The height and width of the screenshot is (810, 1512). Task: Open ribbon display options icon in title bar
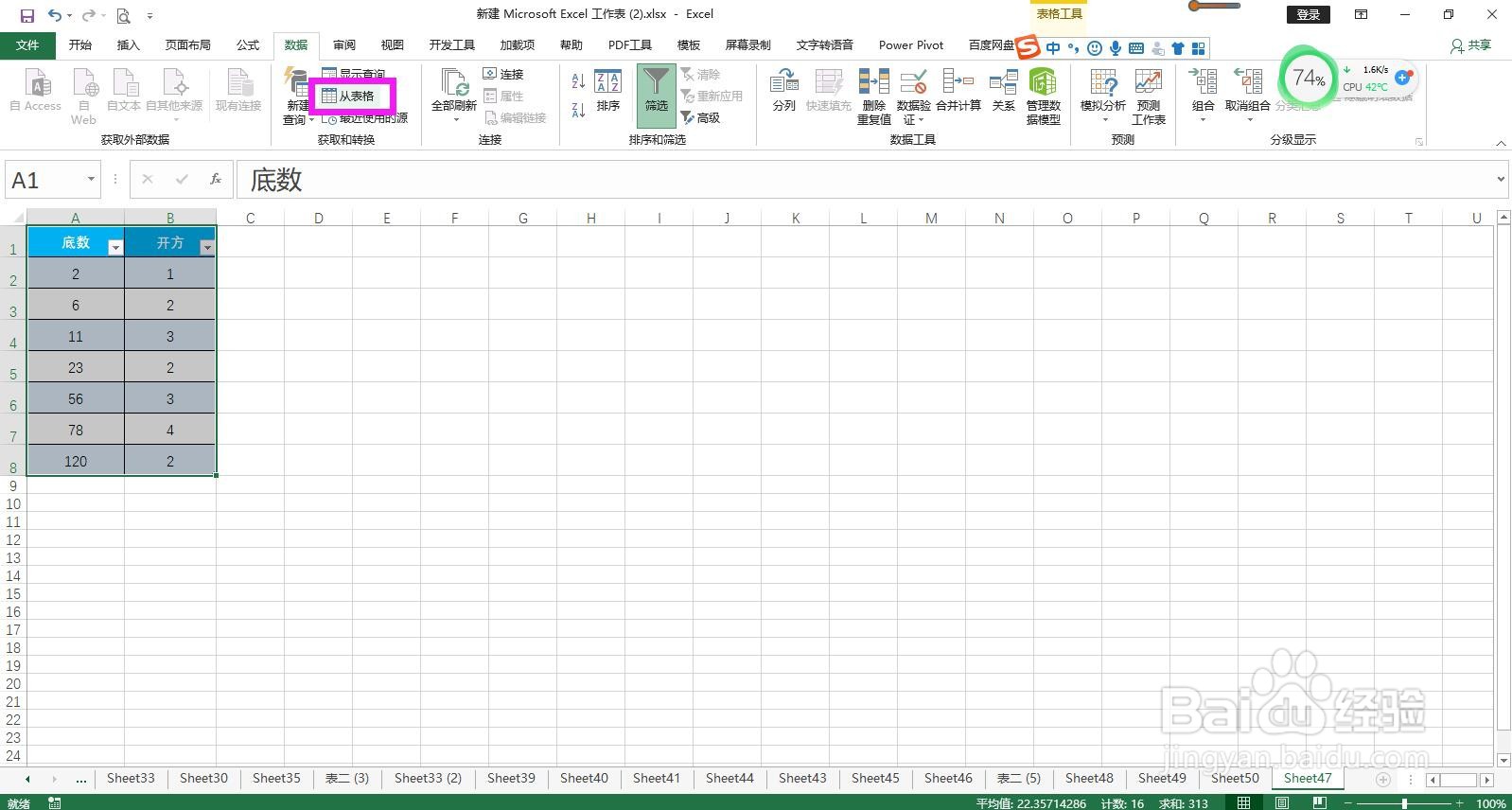coord(1361,14)
